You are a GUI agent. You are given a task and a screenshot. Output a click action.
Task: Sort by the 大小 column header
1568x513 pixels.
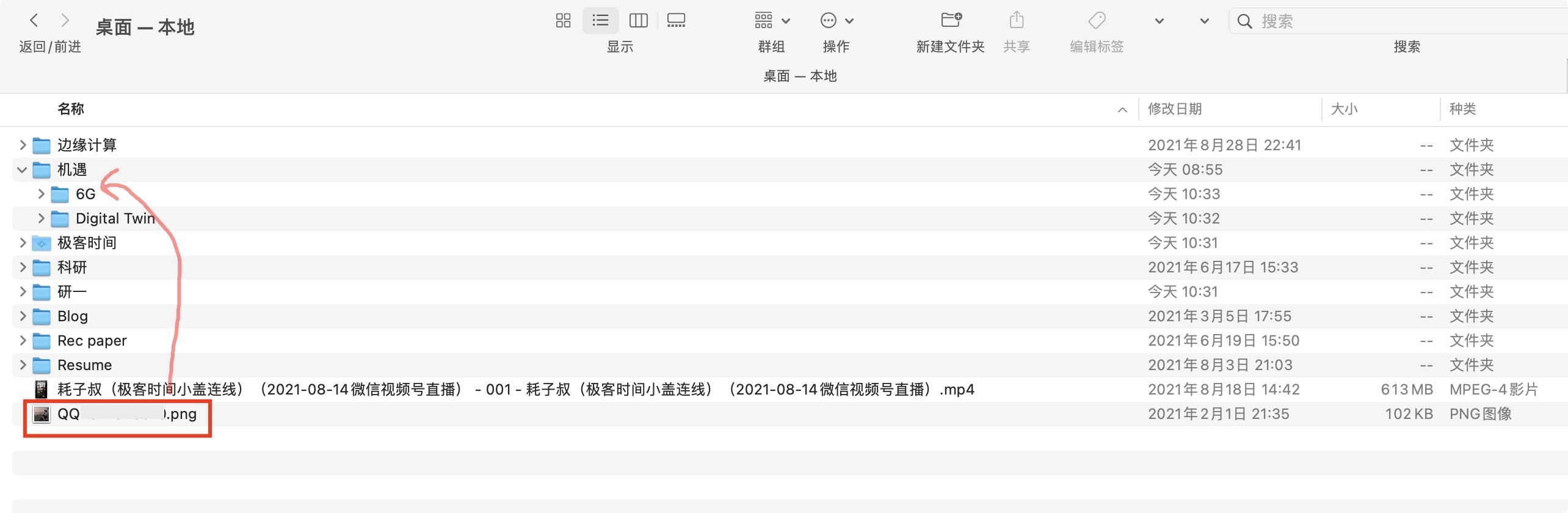click(x=1344, y=109)
